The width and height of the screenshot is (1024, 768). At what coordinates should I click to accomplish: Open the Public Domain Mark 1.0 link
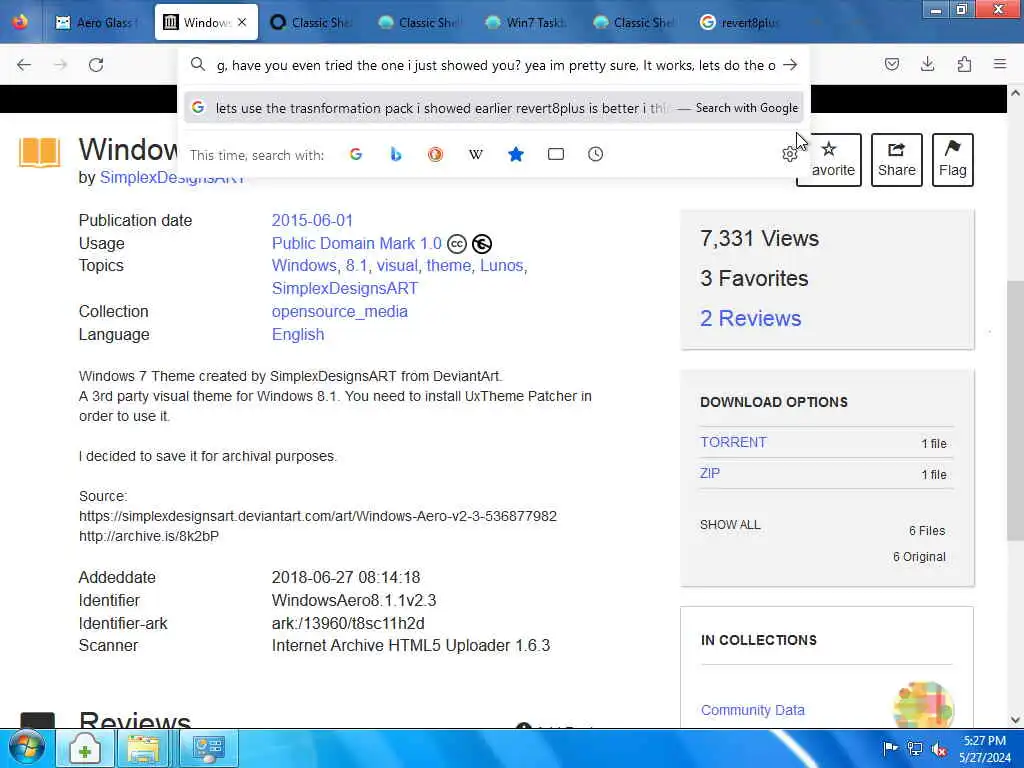[x=357, y=244]
